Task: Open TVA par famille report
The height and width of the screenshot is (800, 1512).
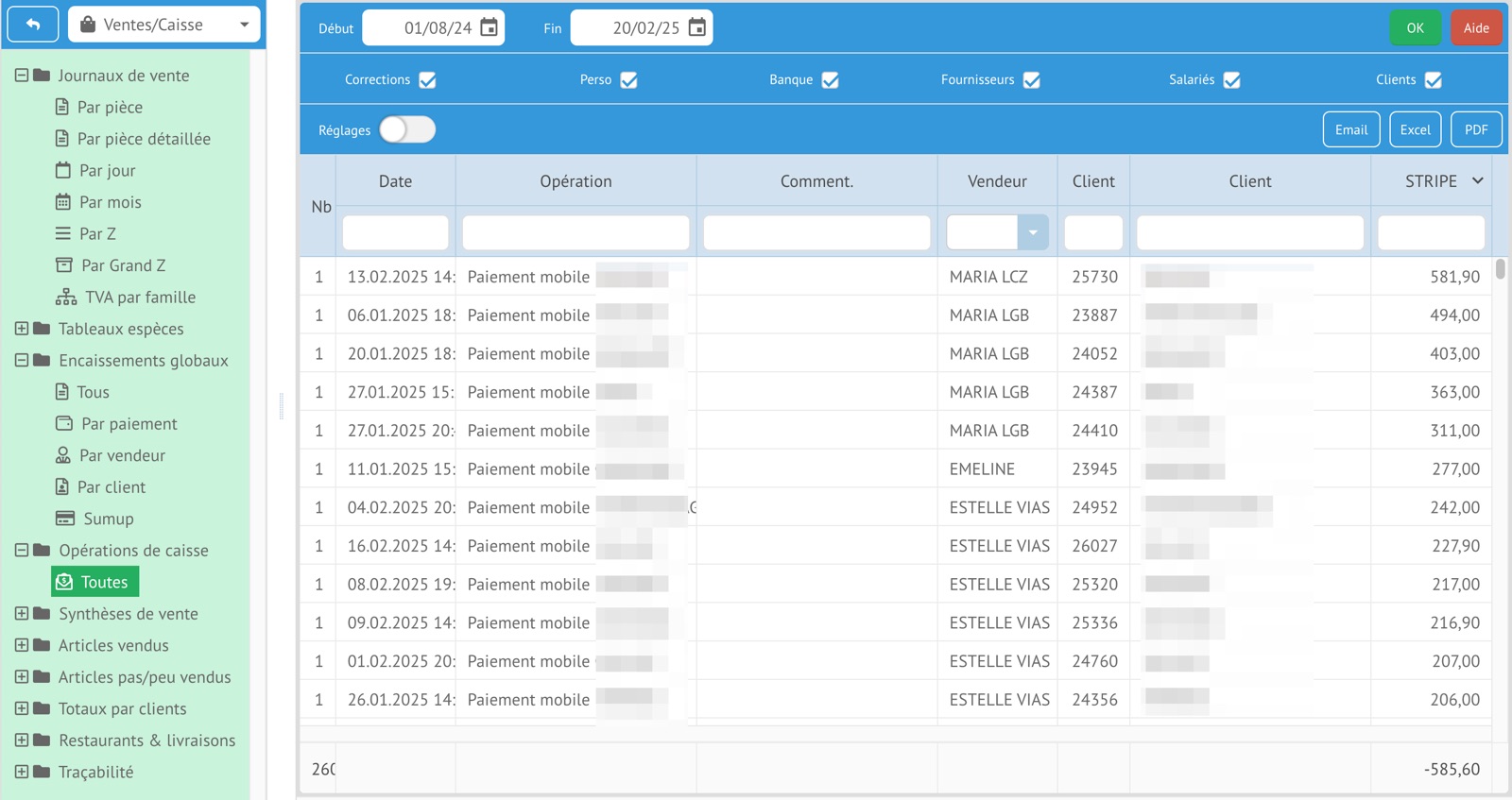Action: tap(139, 298)
